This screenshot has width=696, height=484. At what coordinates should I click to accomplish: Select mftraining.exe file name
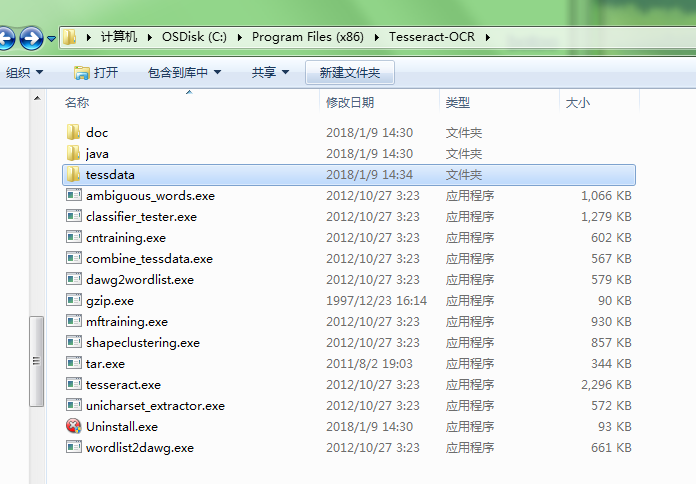(x=127, y=322)
